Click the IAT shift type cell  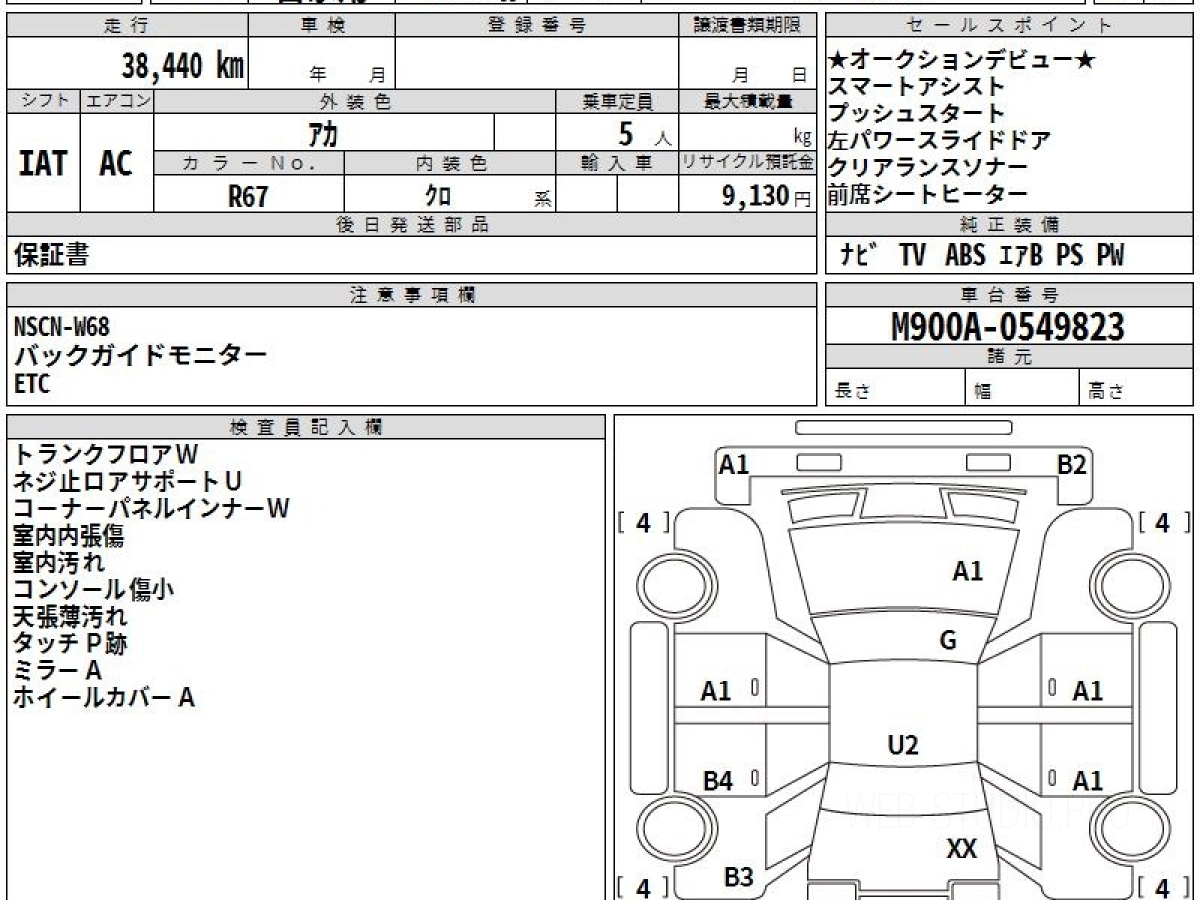coord(43,163)
